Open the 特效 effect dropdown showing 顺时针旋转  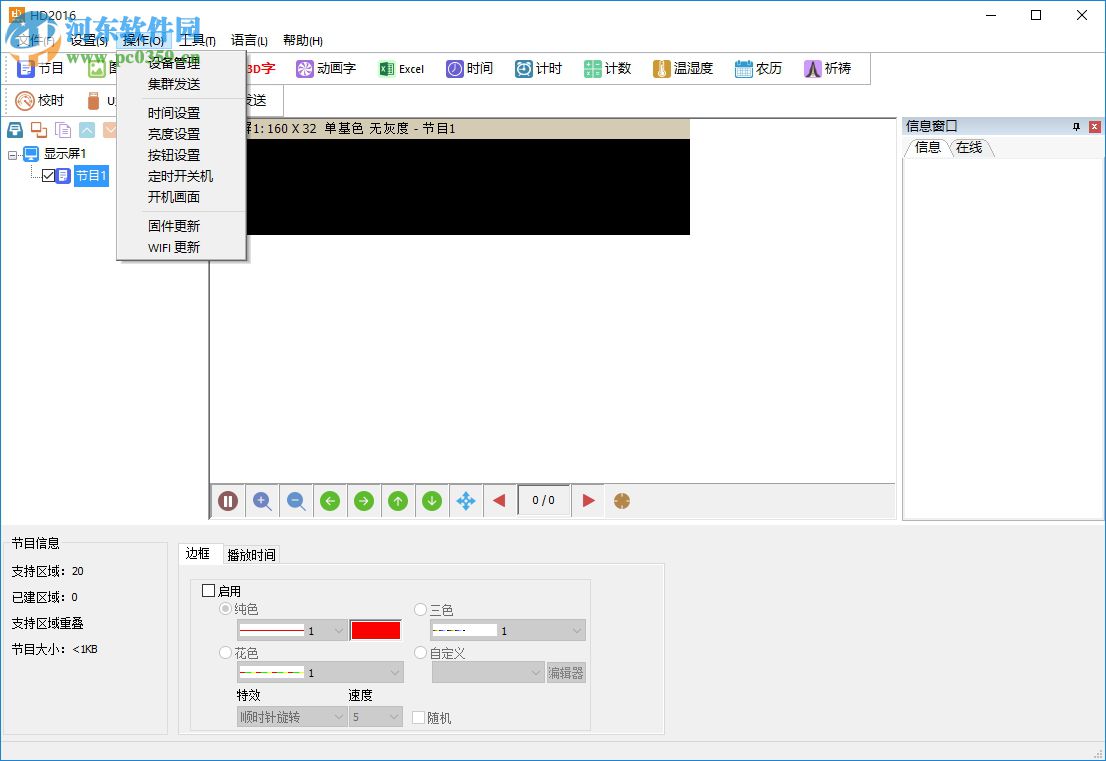click(290, 717)
